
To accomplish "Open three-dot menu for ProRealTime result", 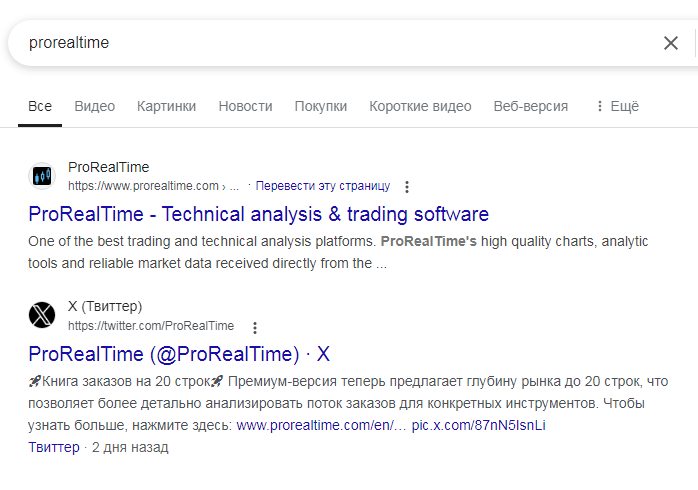I will 406,187.
